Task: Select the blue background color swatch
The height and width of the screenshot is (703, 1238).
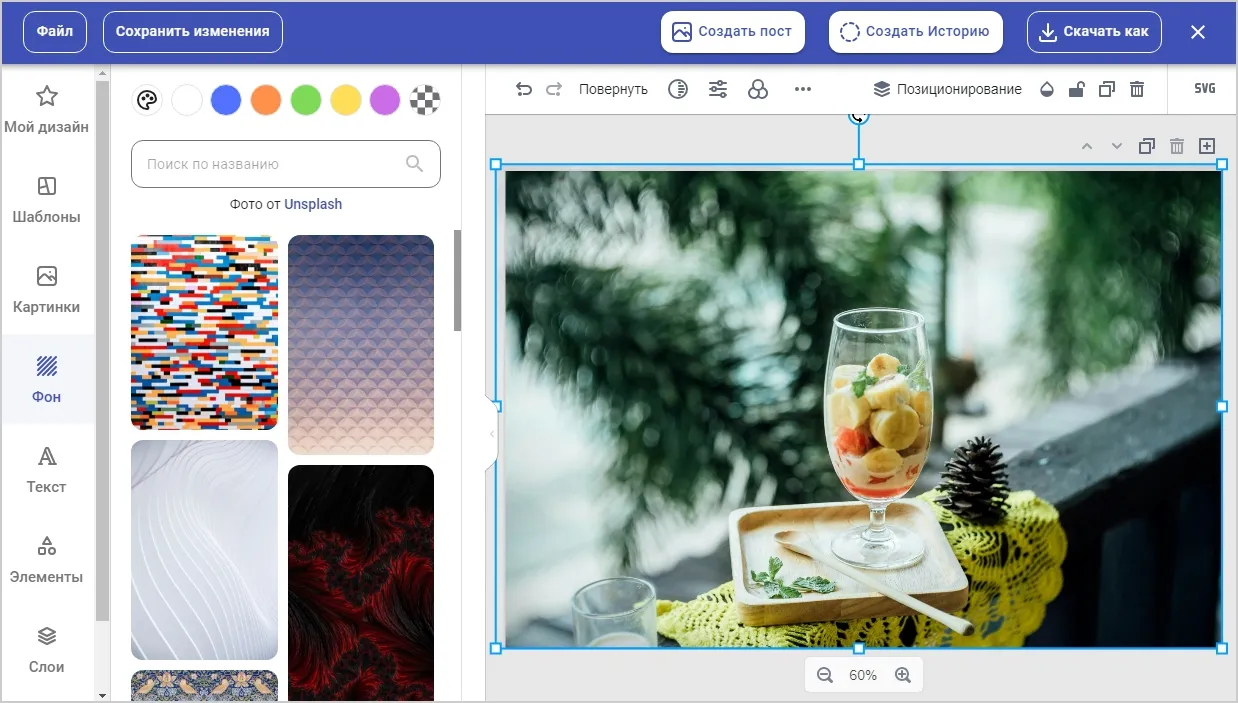Action: pyautogui.click(x=226, y=100)
